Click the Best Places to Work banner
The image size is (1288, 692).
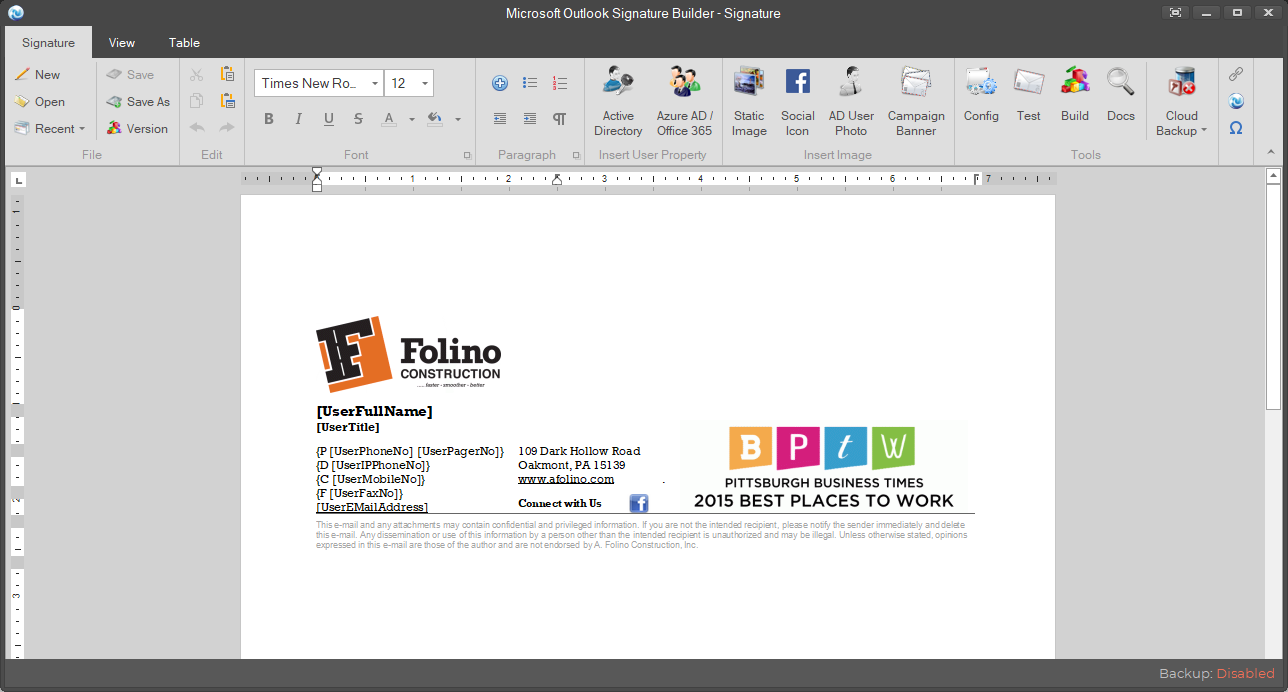click(824, 467)
